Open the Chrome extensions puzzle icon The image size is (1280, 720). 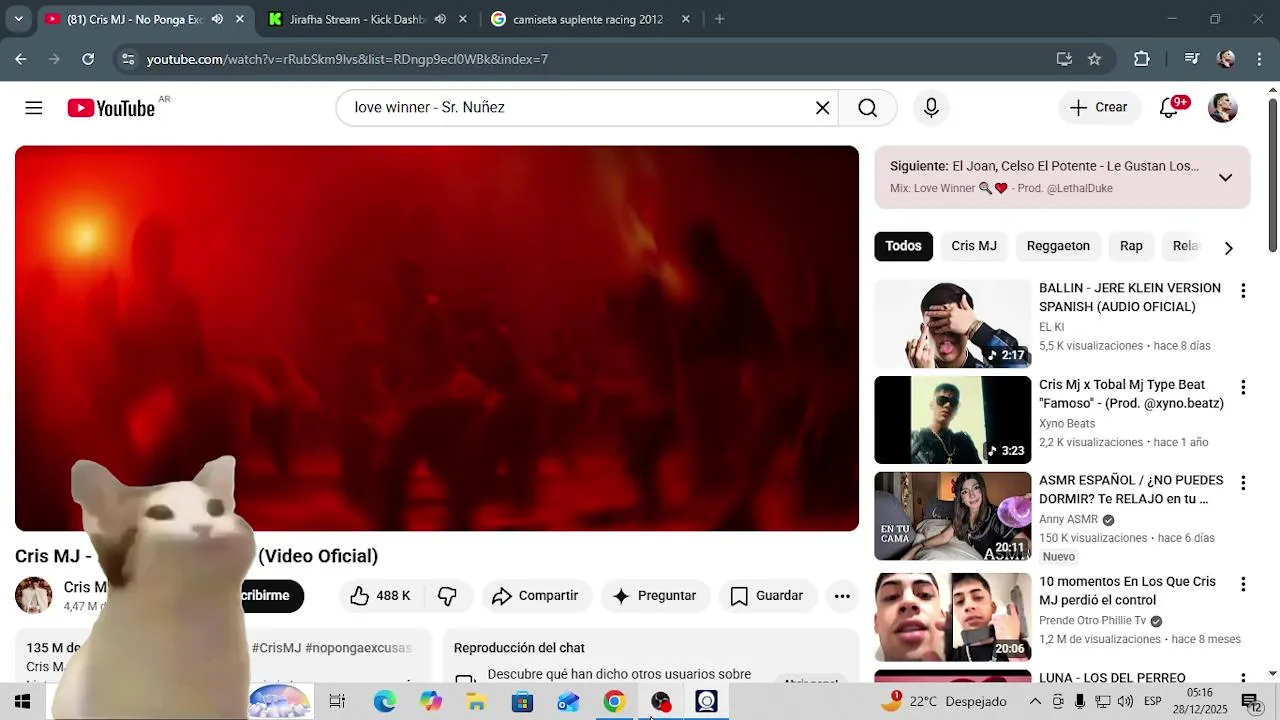pyautogui.click(x=1142, y=59)
